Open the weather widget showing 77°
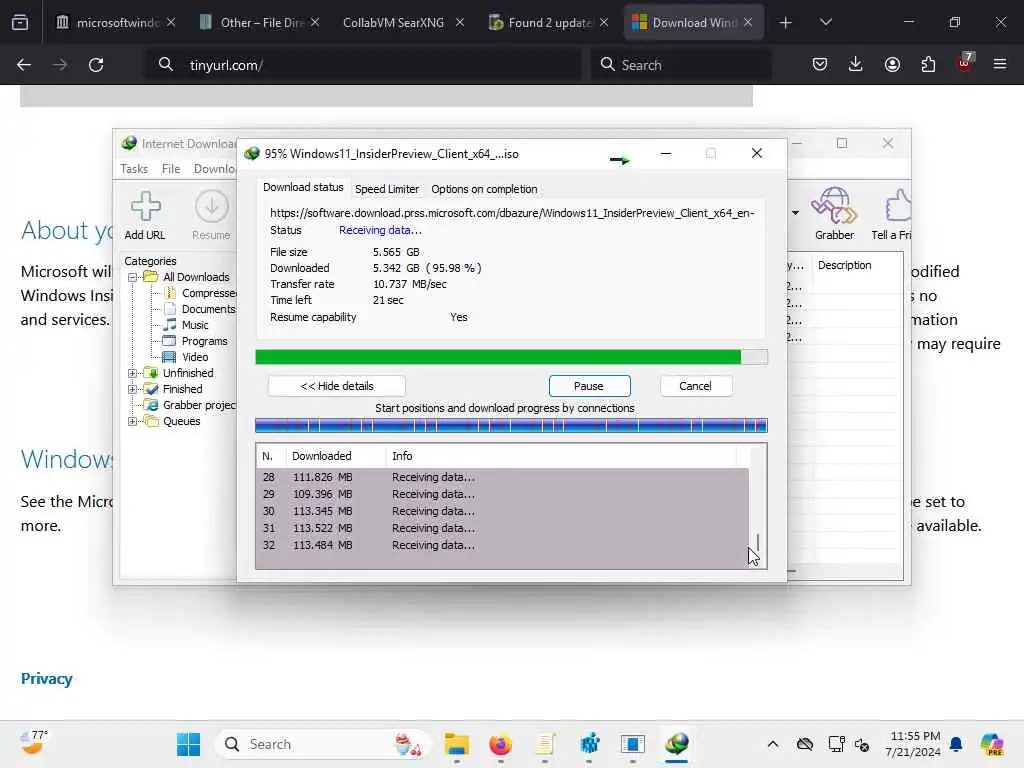Viewport: 1024px width, 768px height. [34, 743]
